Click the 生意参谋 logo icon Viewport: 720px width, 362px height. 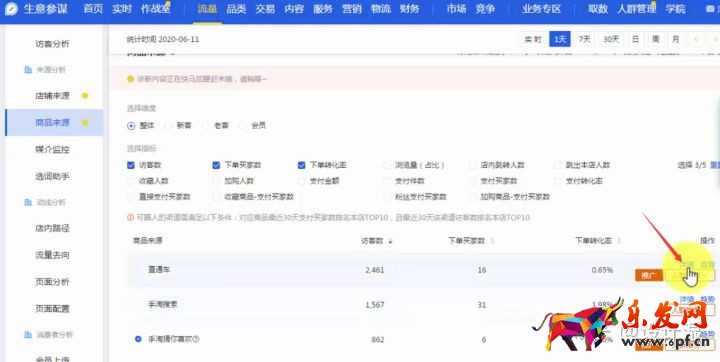[x=11, y=9]
